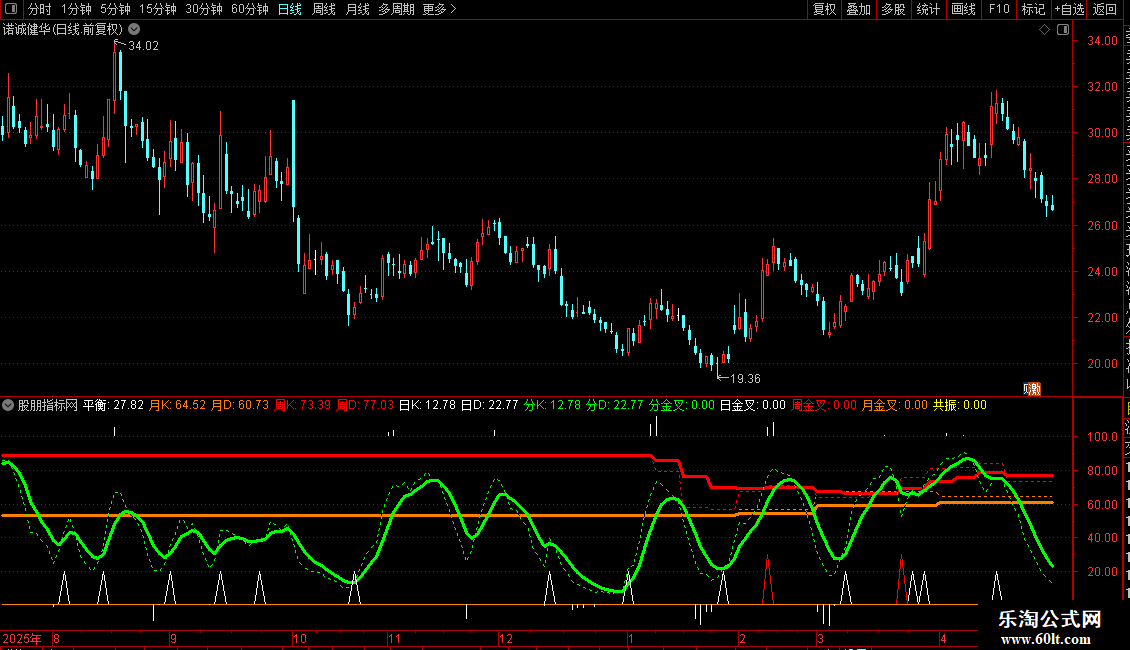Click the 2025年 label on time axis

pos(22,638)
